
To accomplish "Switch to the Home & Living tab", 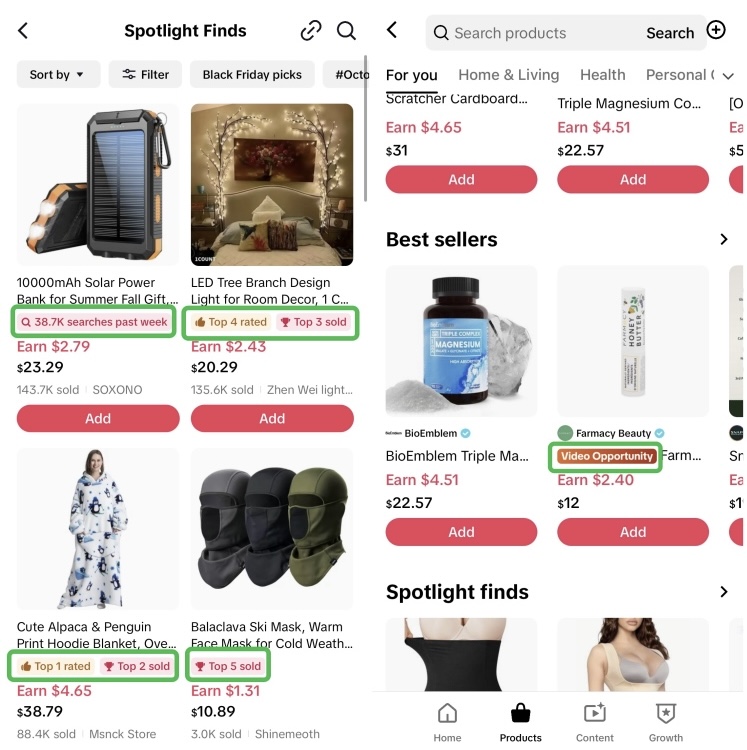I will 508,75.
